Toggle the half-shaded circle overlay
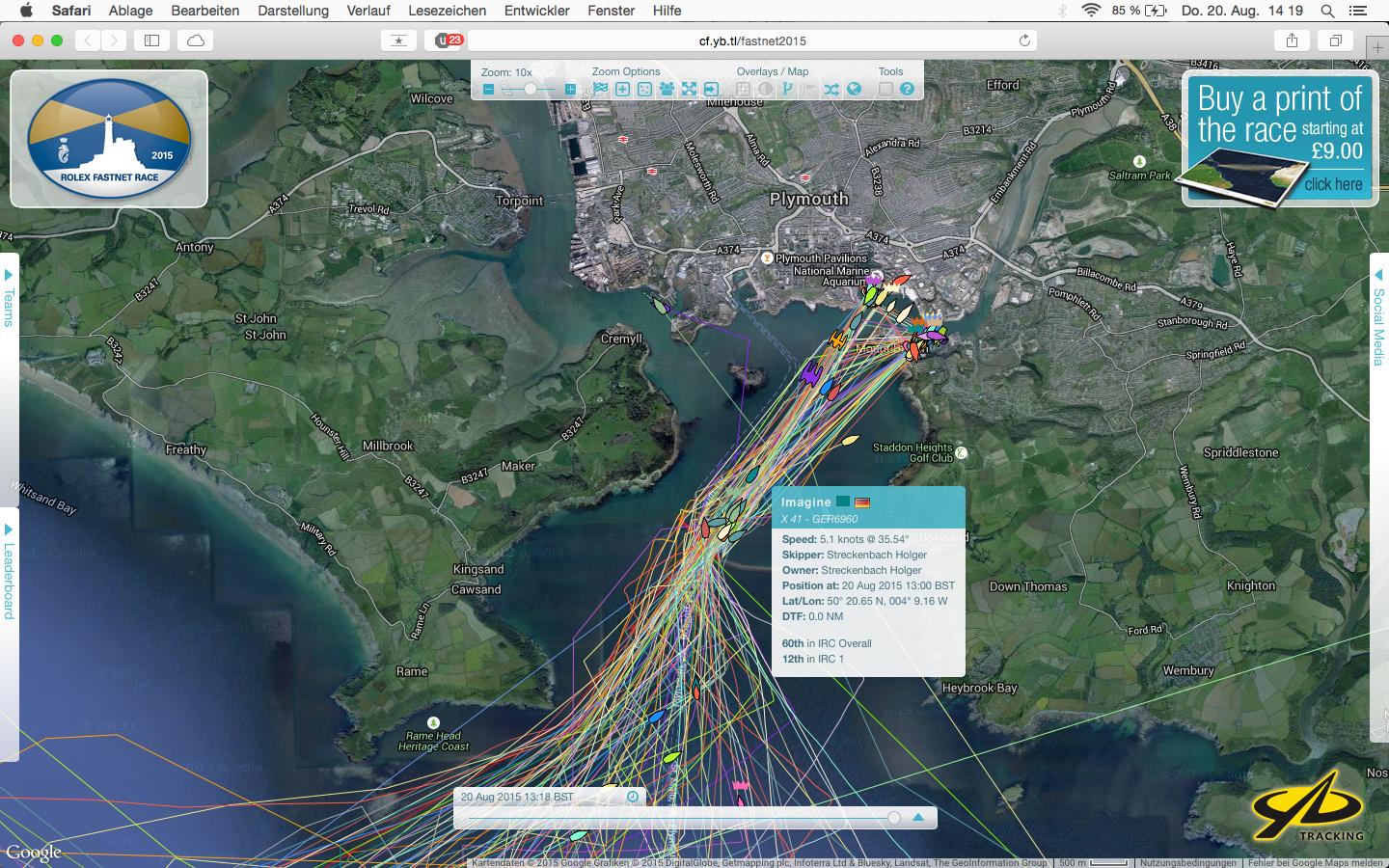The width and height of the screenshot is (1389, 868). click(x=765, y=90)
